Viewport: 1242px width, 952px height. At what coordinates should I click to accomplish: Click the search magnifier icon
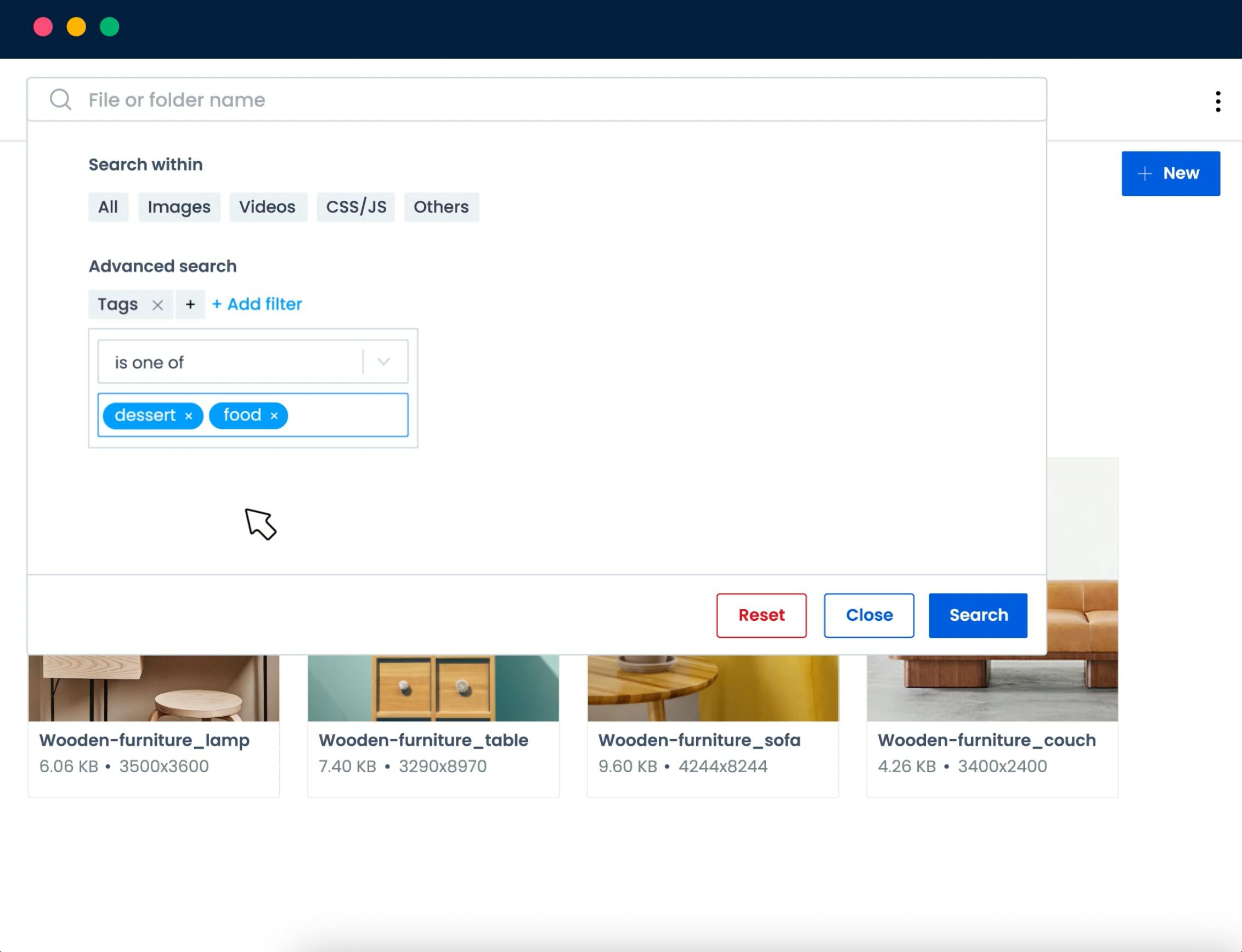61,100
